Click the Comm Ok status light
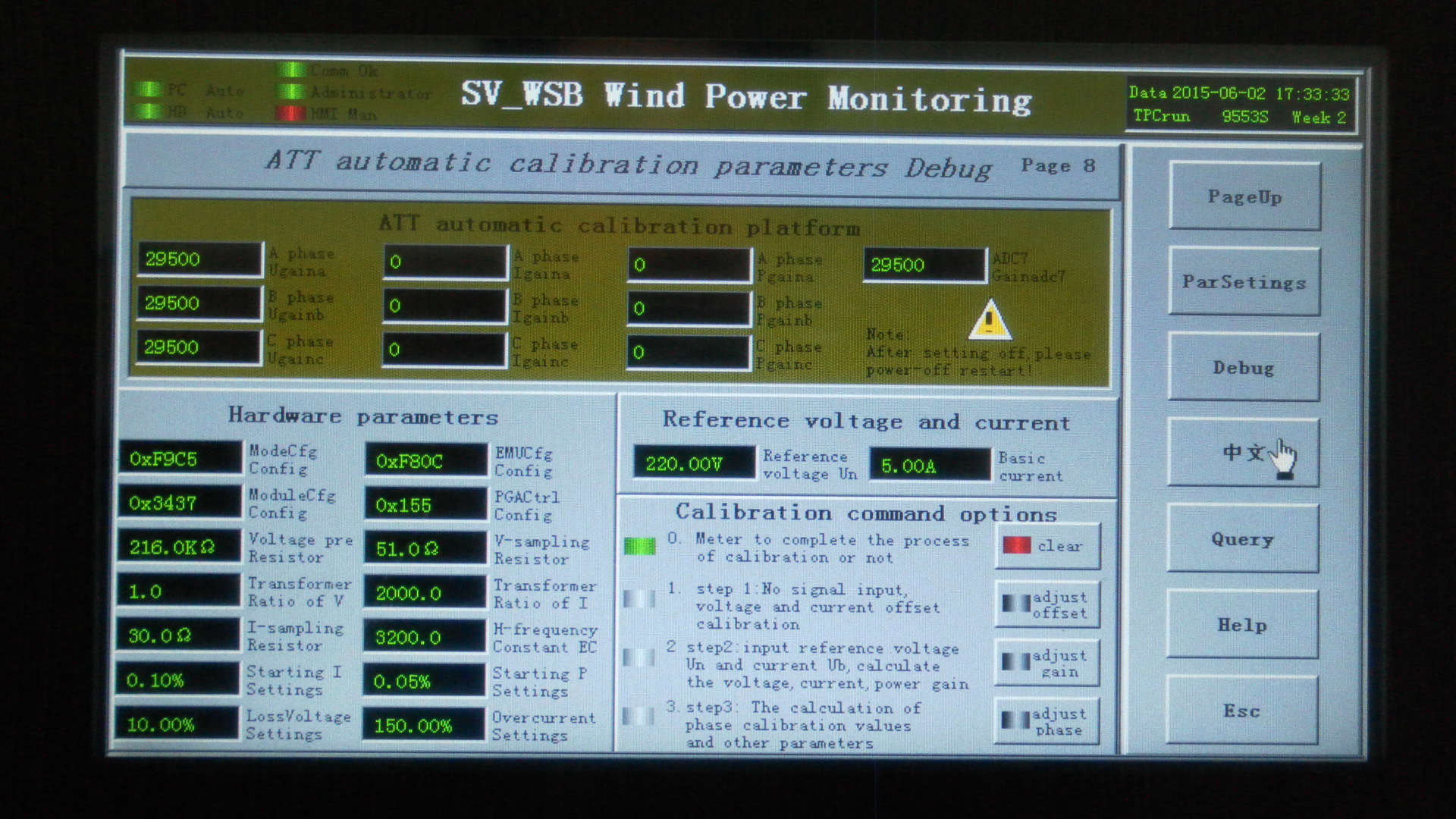Image resolution: width=1456 pixels, height=819 pixels. pos(292,70)
